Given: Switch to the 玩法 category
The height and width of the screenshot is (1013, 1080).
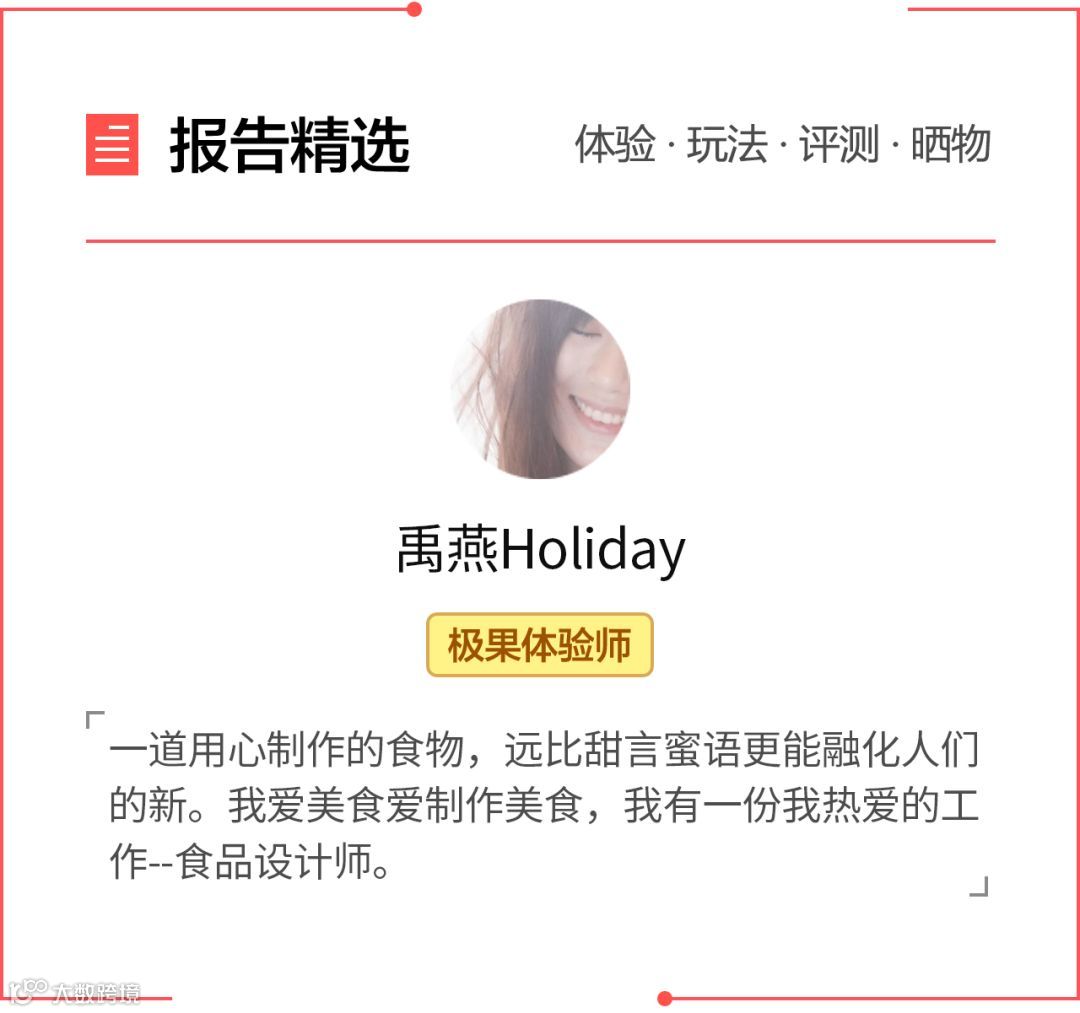Looking at the screenshot, I should coord(727,145).
